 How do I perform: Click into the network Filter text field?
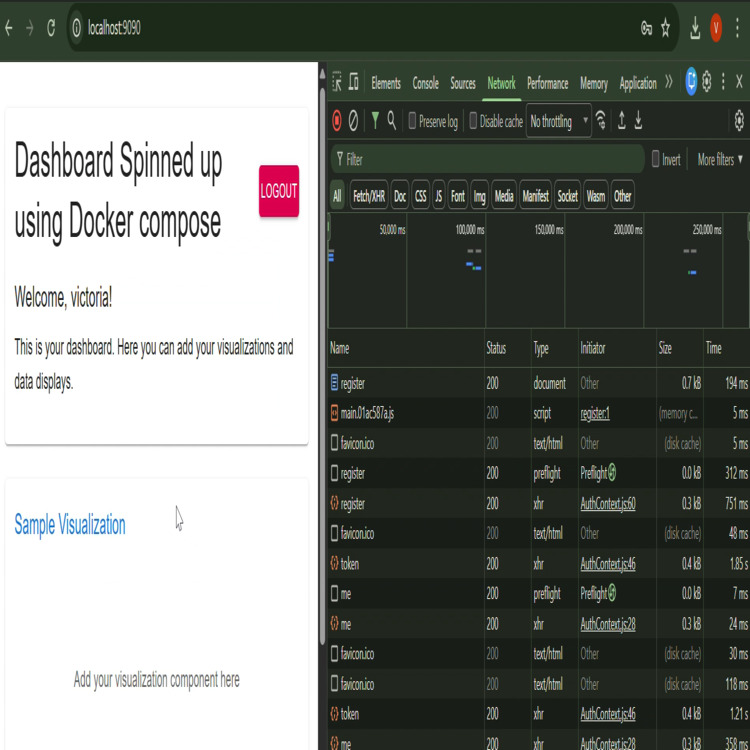pos(490,159)
